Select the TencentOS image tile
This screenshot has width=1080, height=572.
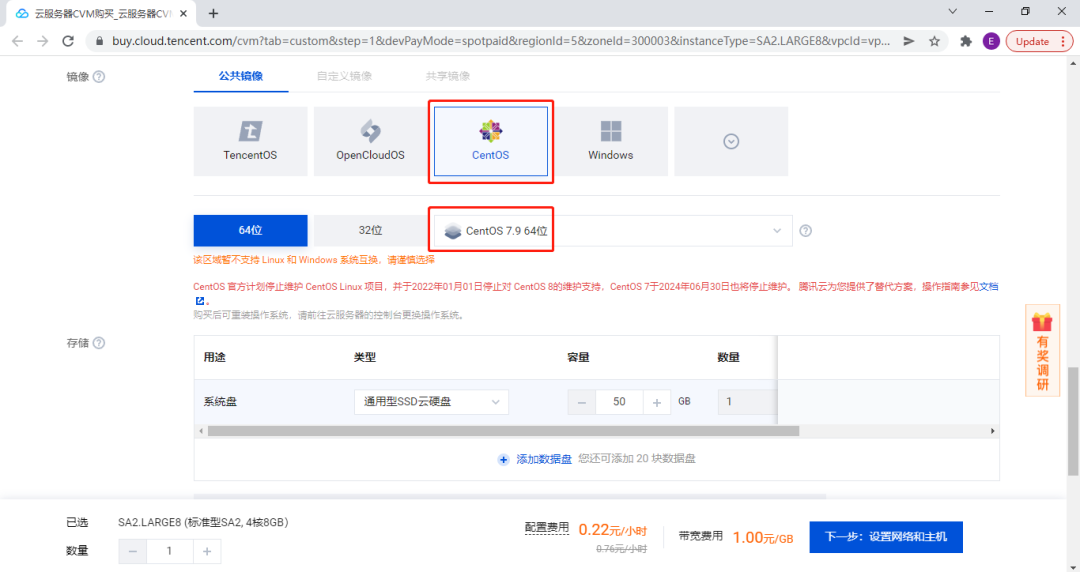[250, 141]
